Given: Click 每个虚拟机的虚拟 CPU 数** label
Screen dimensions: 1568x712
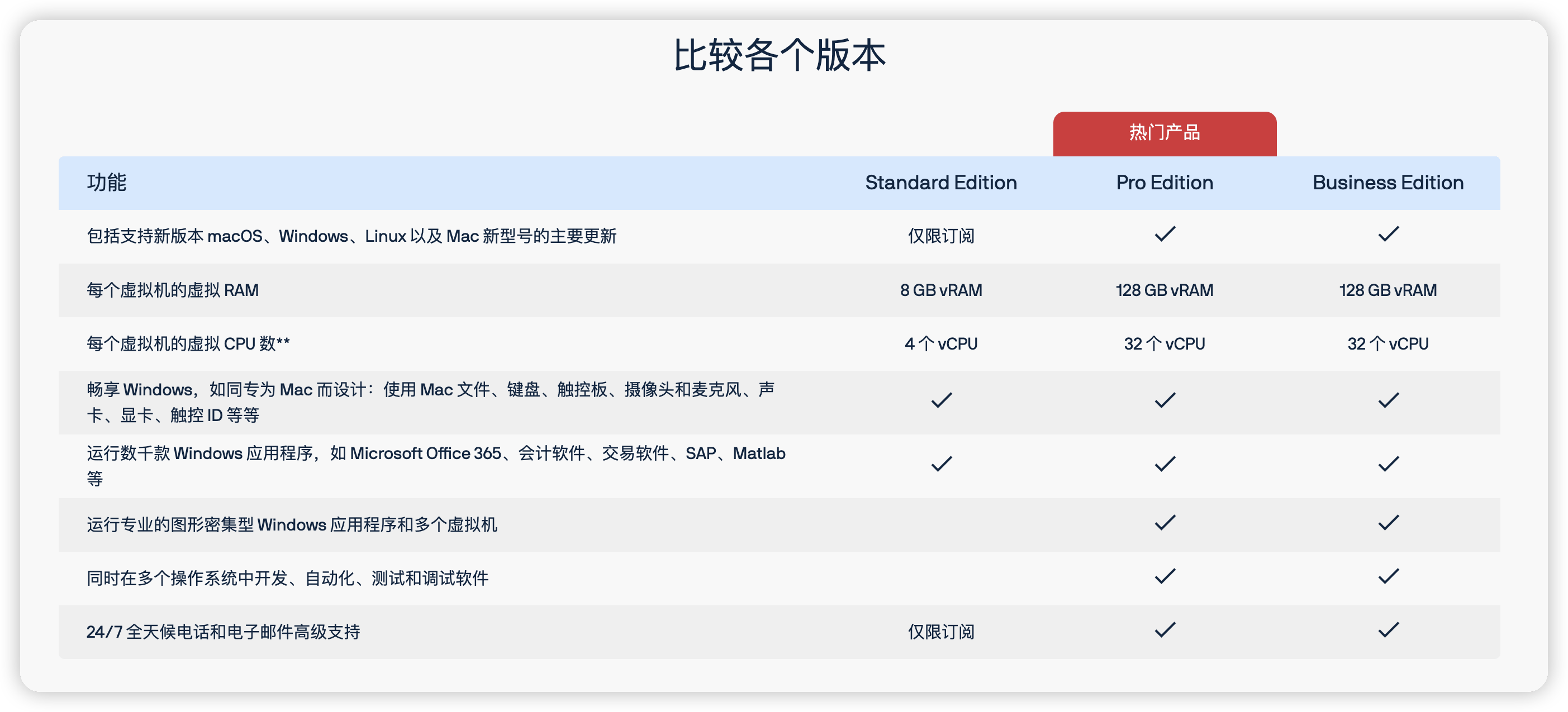Looking at the screenshot, I should [188, 344].
